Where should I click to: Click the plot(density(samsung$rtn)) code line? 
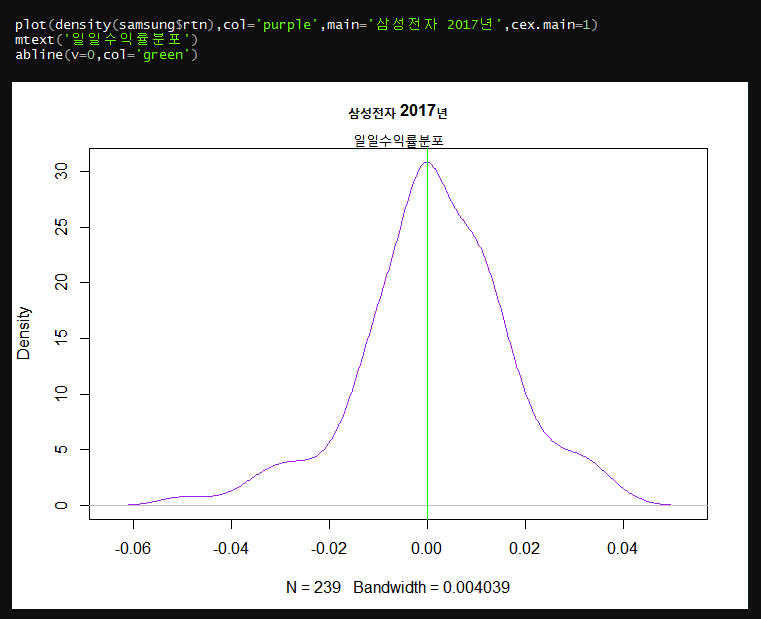coord(306,24)
